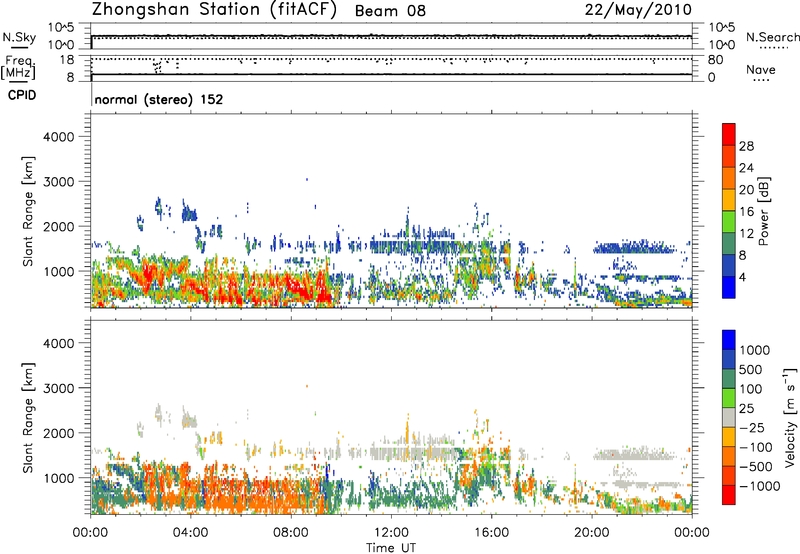Click the bright blue top of Velocity colorbar

(729, 340)
